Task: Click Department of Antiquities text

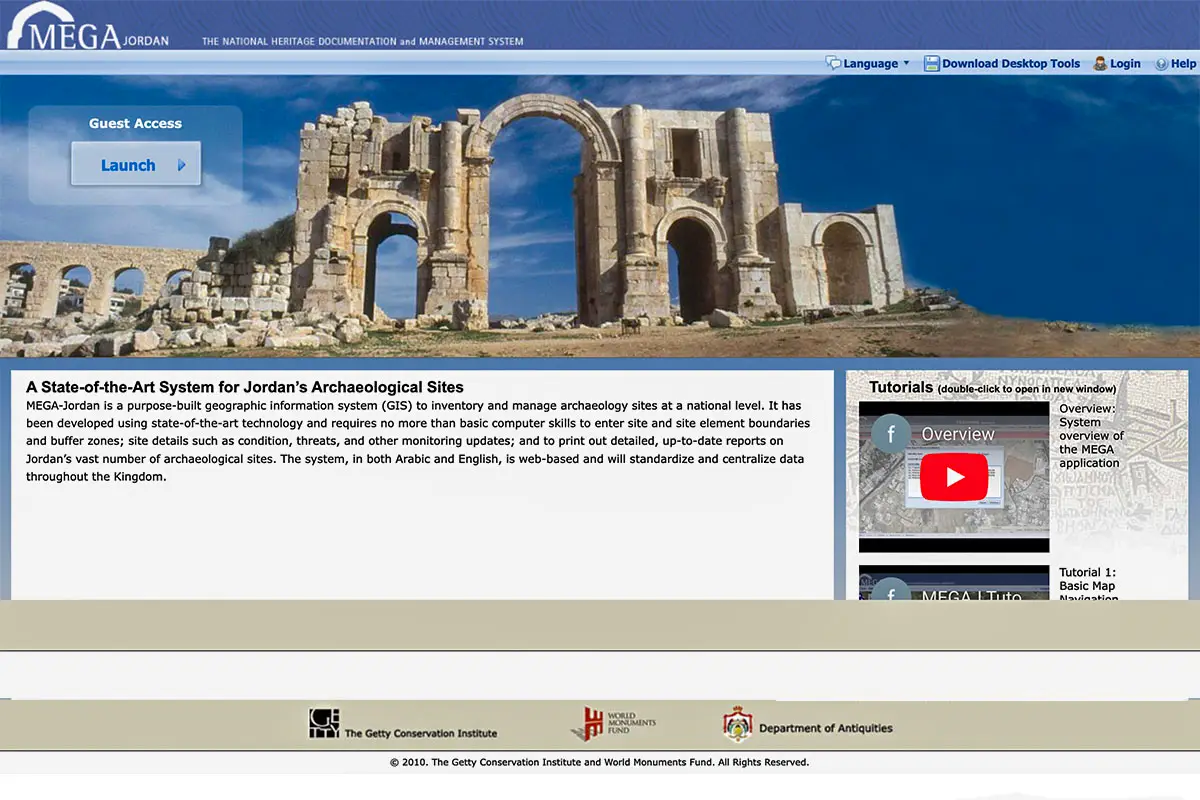Action: tap(825, 728)
